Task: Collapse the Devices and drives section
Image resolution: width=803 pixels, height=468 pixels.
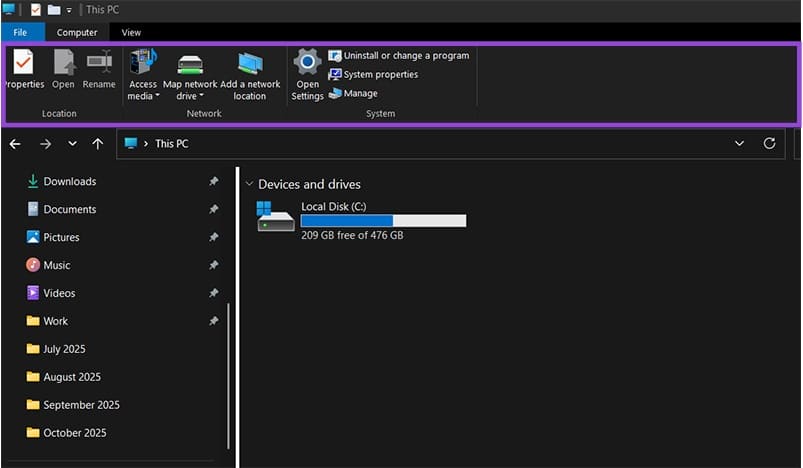Action: click(x=249, y=184)
